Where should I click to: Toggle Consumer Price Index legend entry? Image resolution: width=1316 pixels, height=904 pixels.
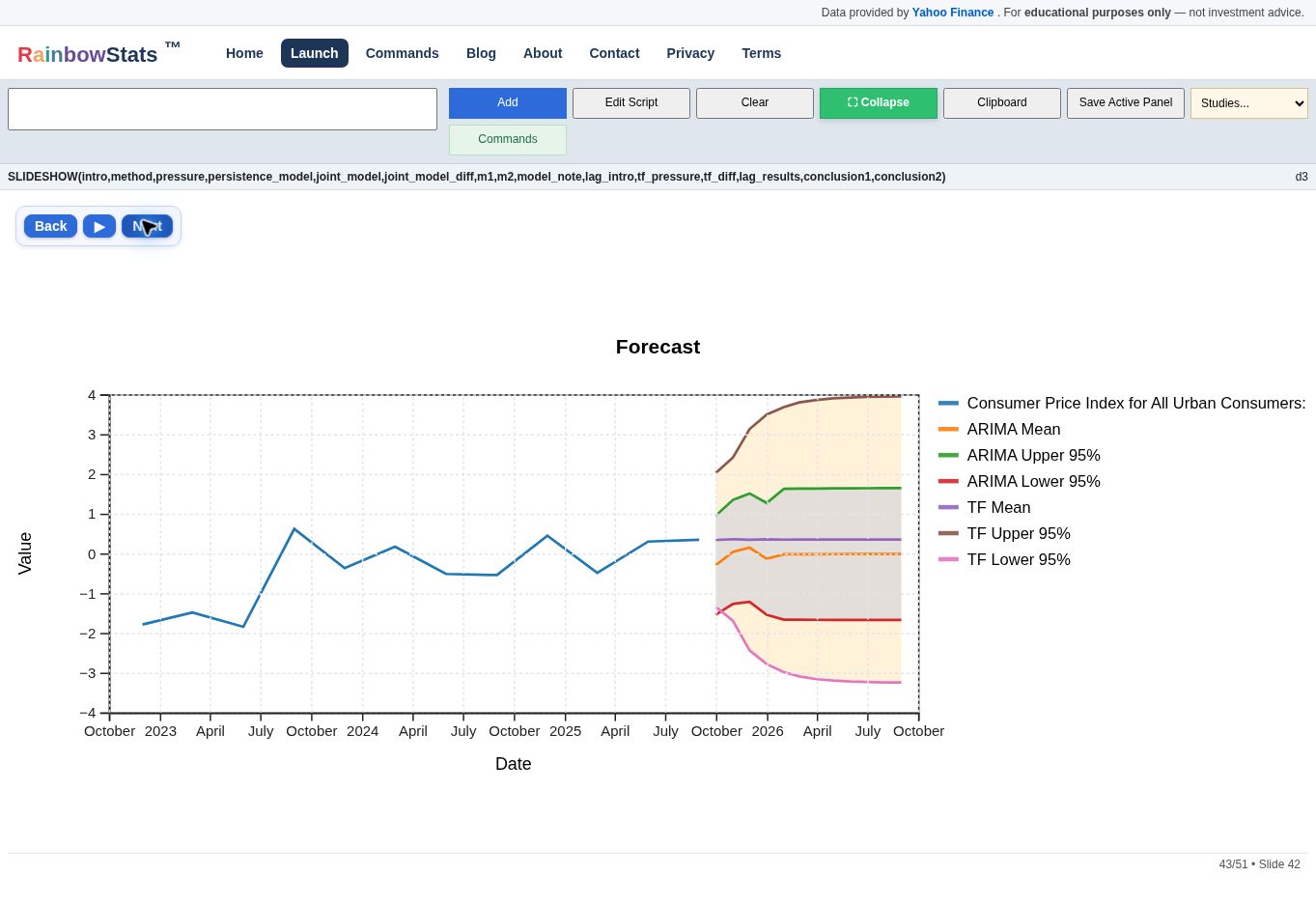(1122, 404)
